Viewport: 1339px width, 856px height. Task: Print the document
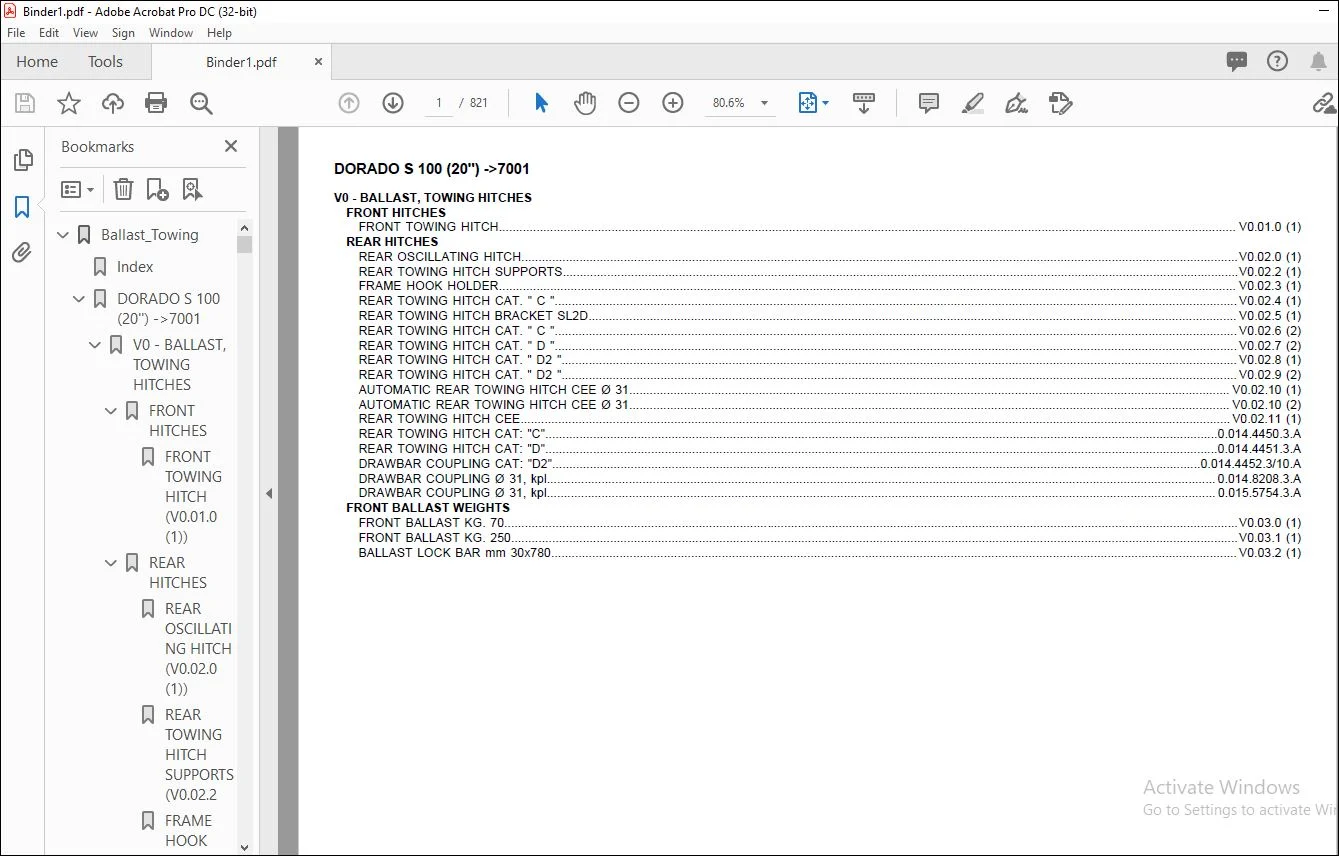tap(156, 103)
